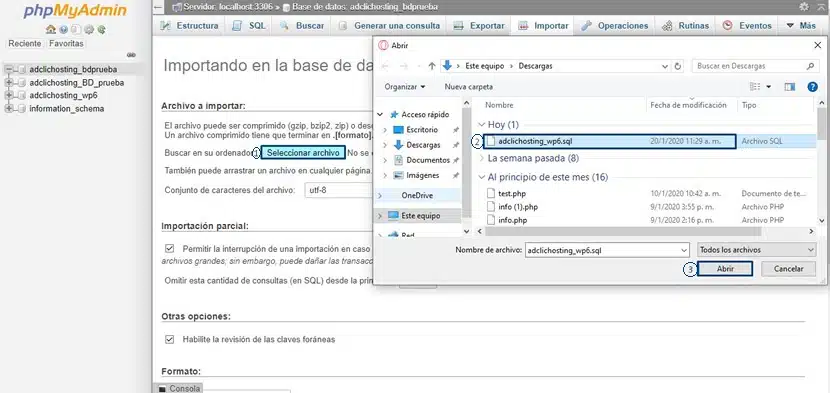Sort file list by Fecha de modificación
The width and height of the screenshot is (830, 393).
[x=688, y=105]
